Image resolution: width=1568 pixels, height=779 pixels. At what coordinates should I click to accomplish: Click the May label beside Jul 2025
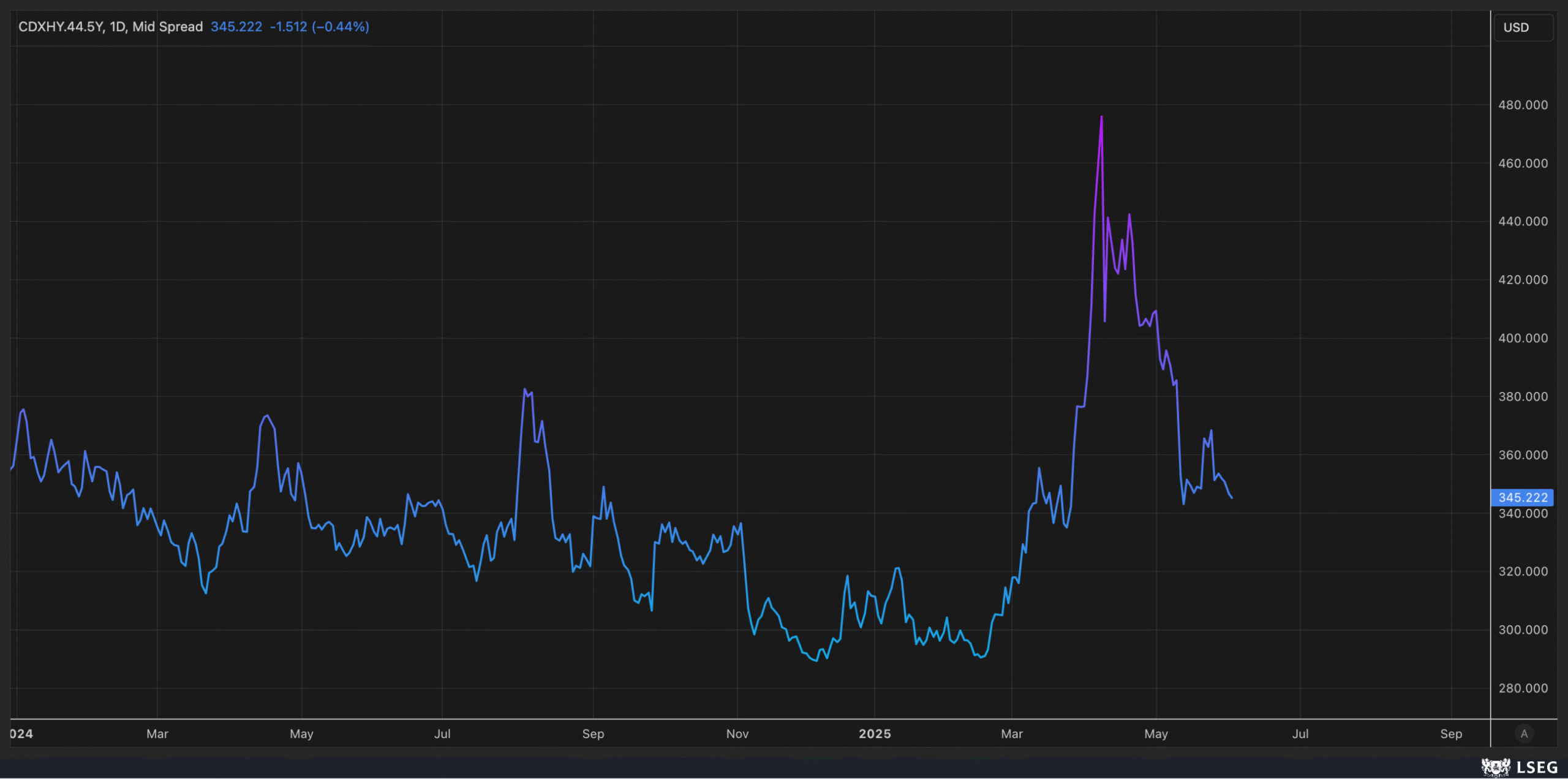coord(1156,734)
